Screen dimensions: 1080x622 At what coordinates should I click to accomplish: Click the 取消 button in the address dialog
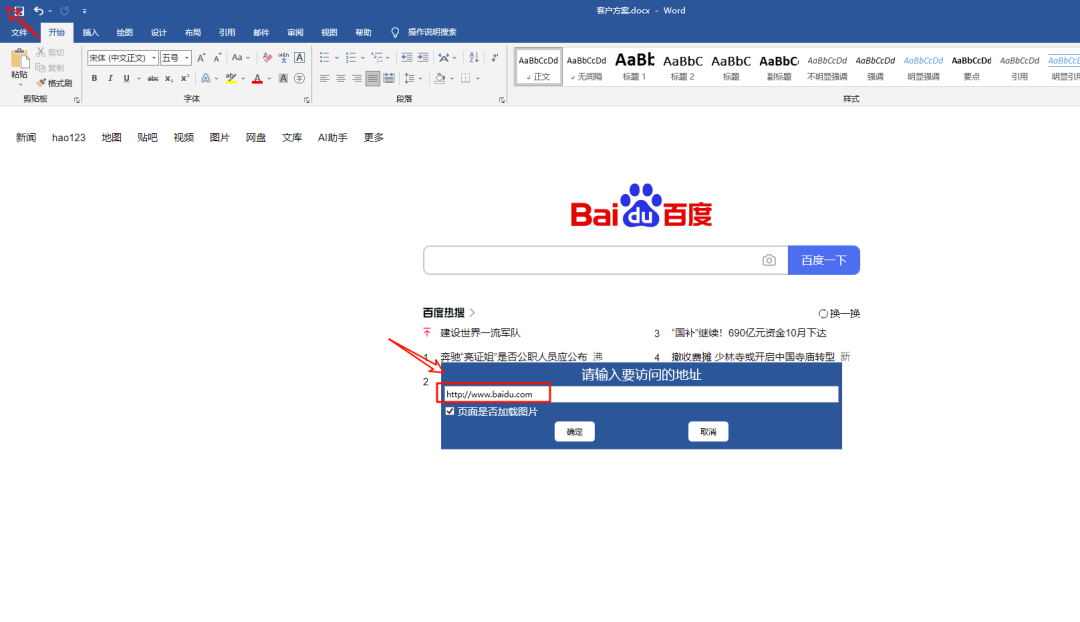pos(708,432)
